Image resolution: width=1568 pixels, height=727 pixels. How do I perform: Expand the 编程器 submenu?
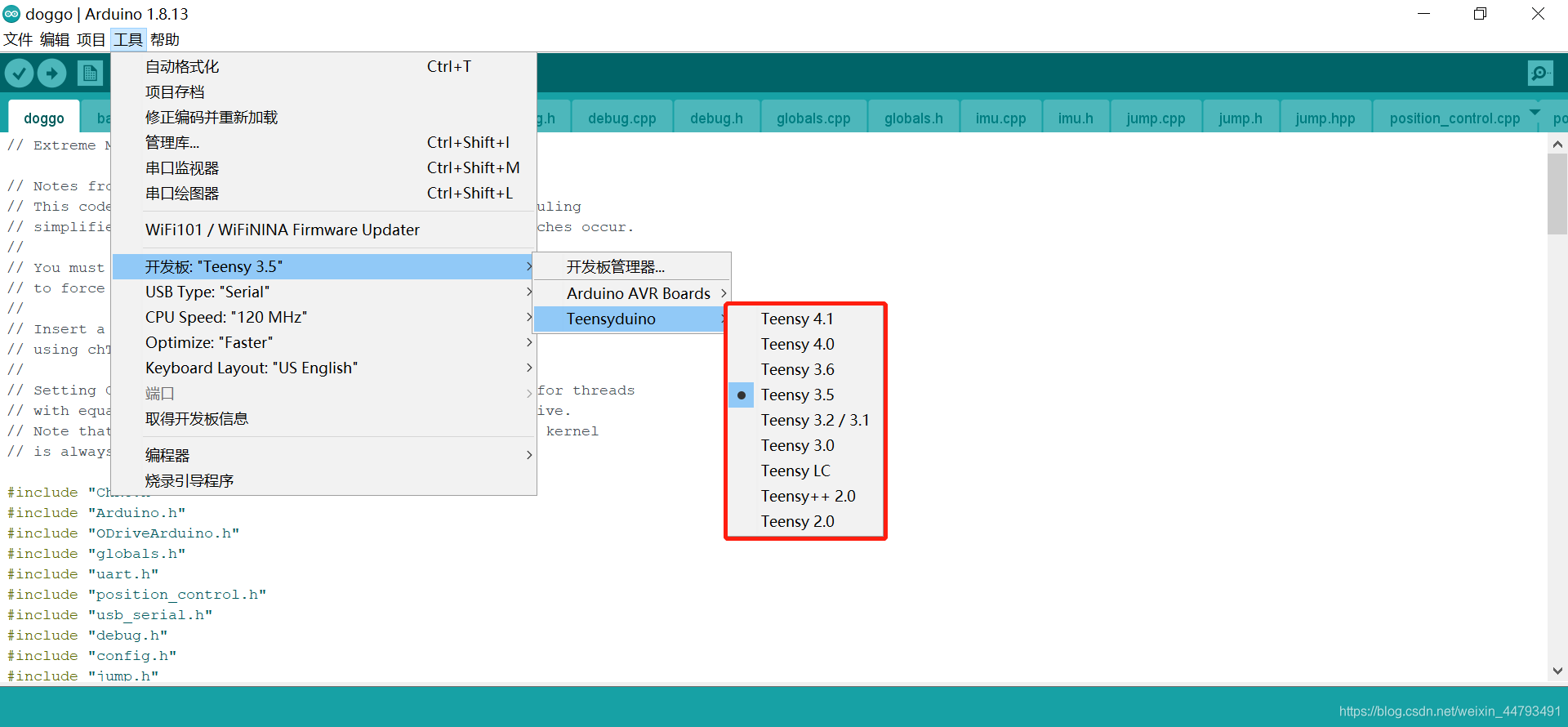(324, 455)
